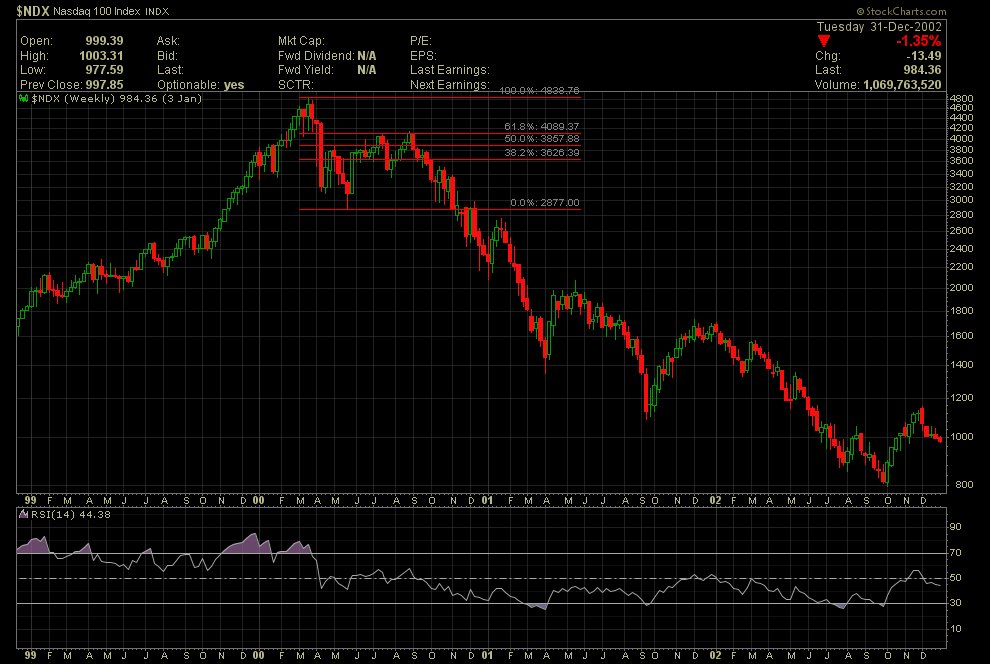The width and height of the screenshot is (990, 664).
Task: Select the 100.0% Fibonacci level label
Action: (540, 91)
